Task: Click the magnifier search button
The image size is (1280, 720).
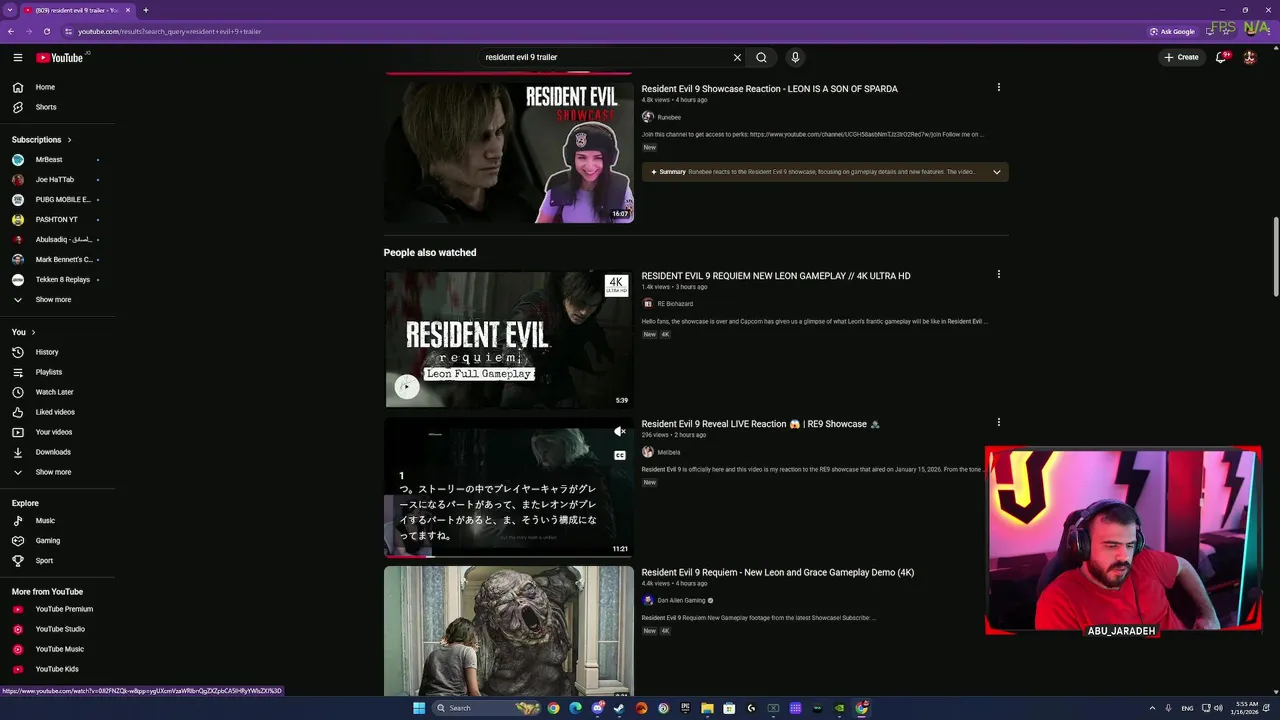Action: 761,58
